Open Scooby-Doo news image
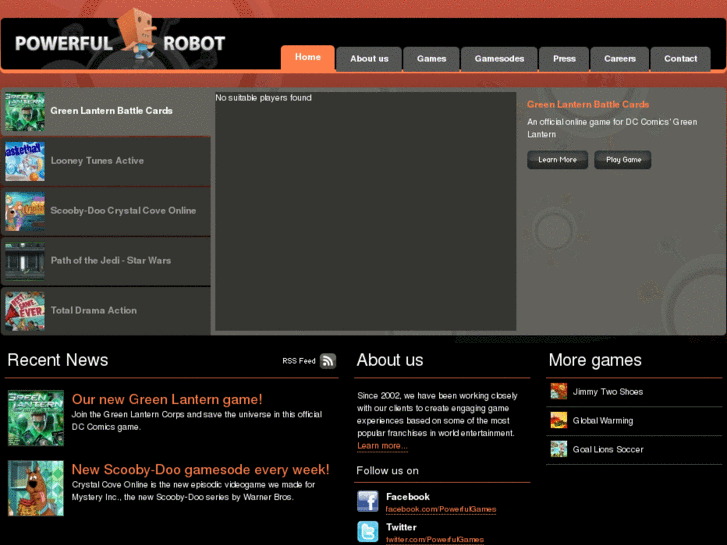This screenshot has width=727, height=545. coord(36,488)
